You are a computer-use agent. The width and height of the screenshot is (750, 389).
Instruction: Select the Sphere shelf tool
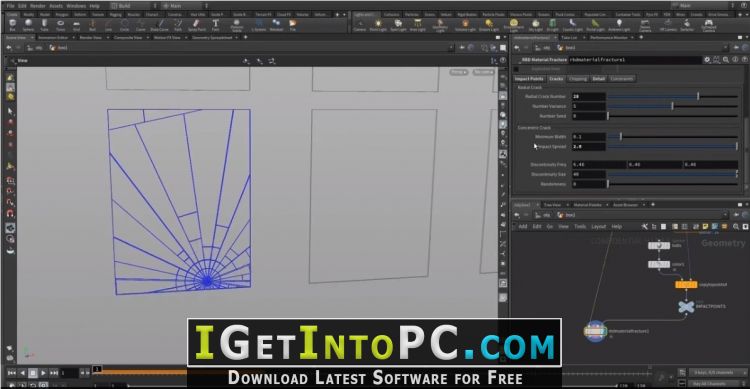click(28, 25)
